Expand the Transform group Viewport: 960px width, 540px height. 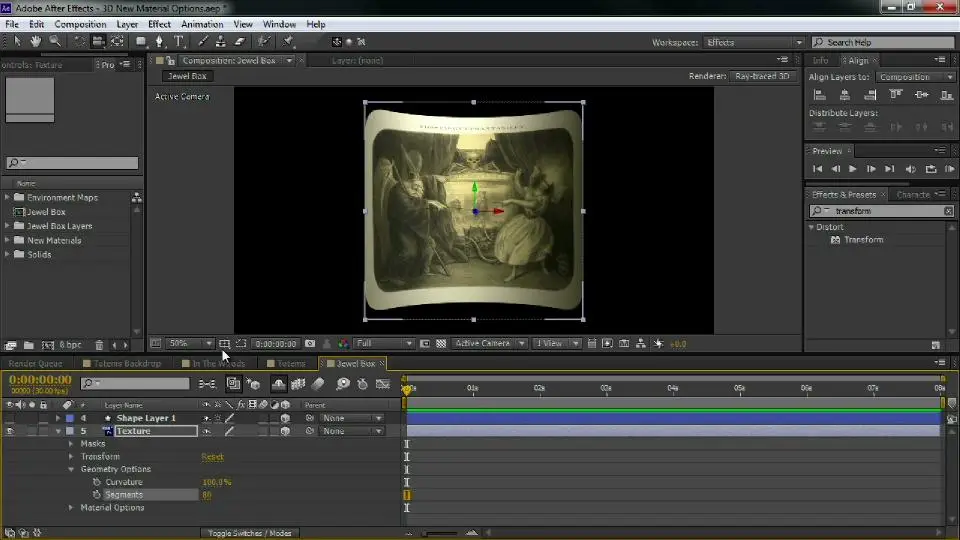(71, 457)
